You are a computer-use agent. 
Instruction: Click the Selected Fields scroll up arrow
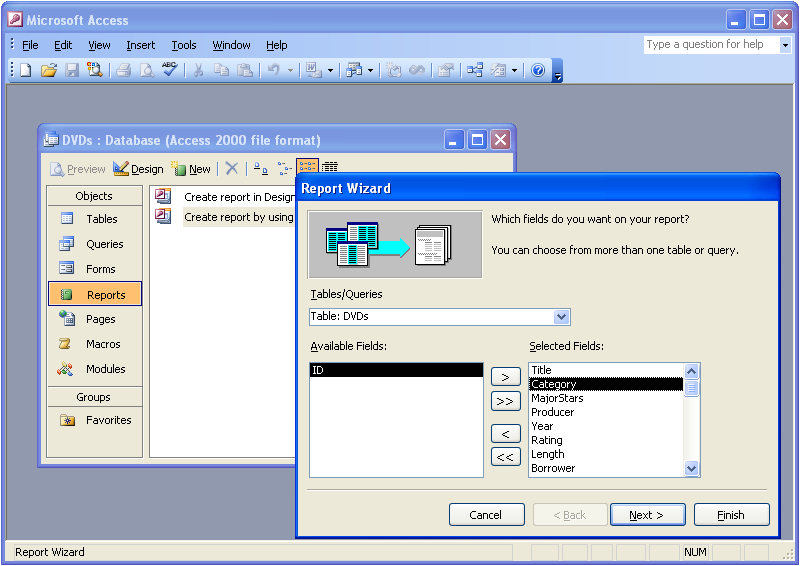pyautogui.click(x=691, y=371)
